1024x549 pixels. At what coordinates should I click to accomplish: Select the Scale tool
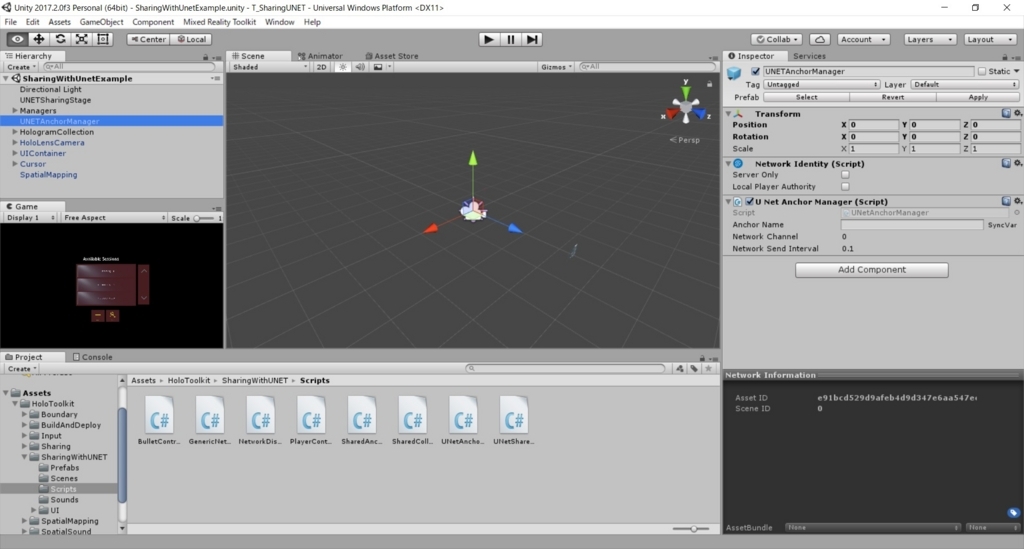coord(82,39)
